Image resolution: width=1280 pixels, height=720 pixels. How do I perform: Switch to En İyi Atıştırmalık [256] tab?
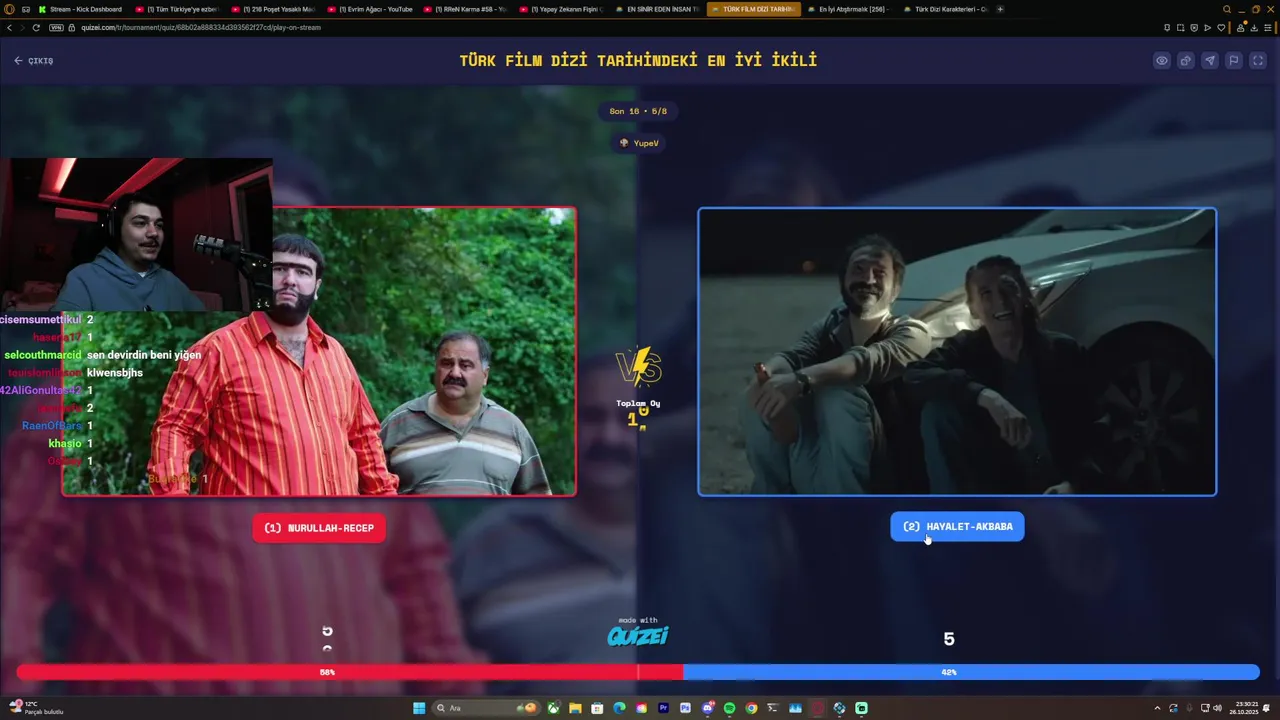pos(849,9)
